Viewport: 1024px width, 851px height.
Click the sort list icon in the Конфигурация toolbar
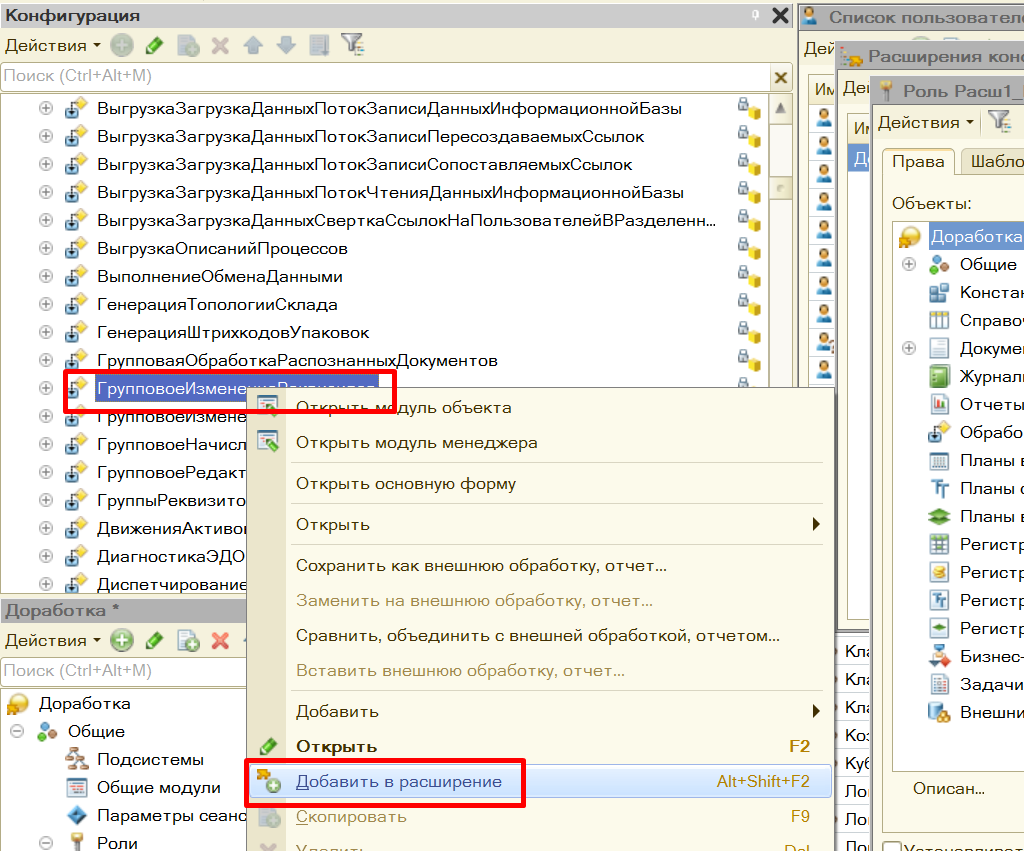[x=319, y=46]
